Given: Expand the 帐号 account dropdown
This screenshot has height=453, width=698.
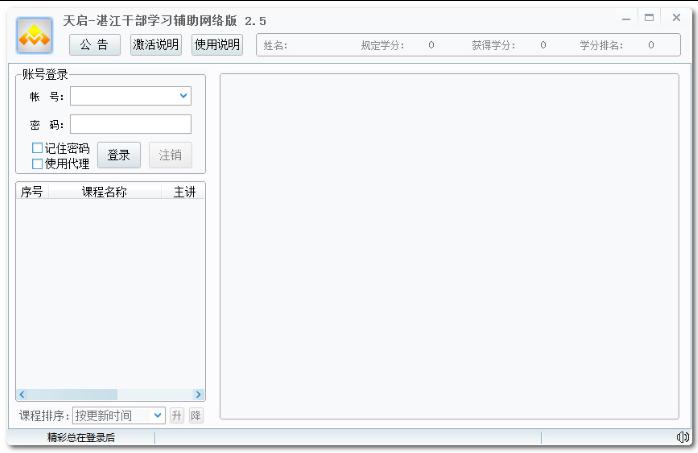Looking at the screenshot, I should tap(183, 96).
